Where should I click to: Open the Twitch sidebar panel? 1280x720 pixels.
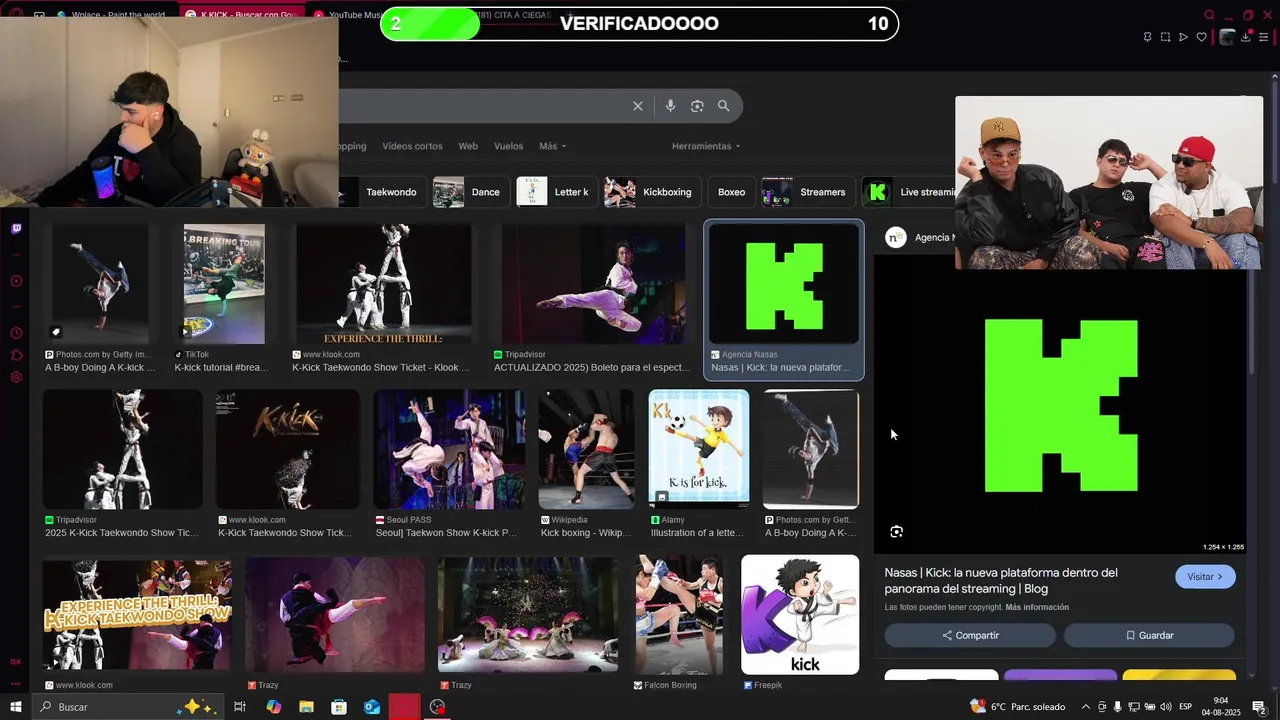pyautogui.click(x=16, y=229)
